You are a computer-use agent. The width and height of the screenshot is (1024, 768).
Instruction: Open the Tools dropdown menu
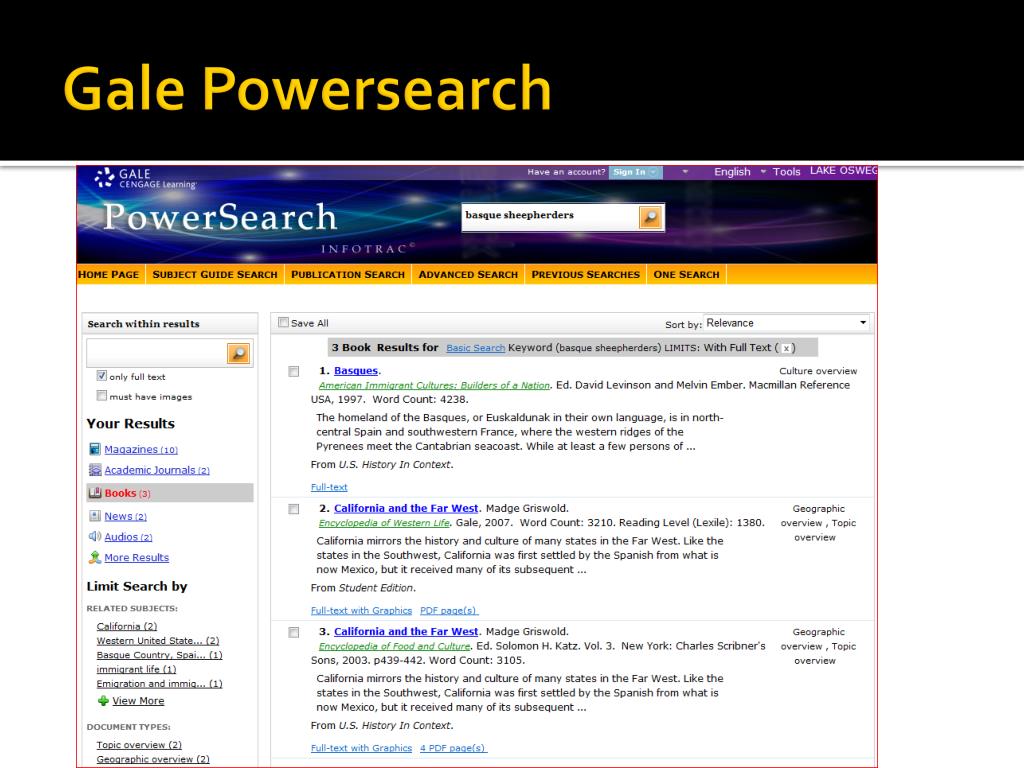786,172
